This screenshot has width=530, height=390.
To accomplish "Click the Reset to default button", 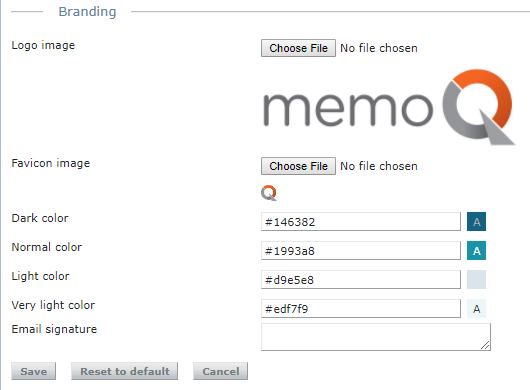I will coord(124,371).
